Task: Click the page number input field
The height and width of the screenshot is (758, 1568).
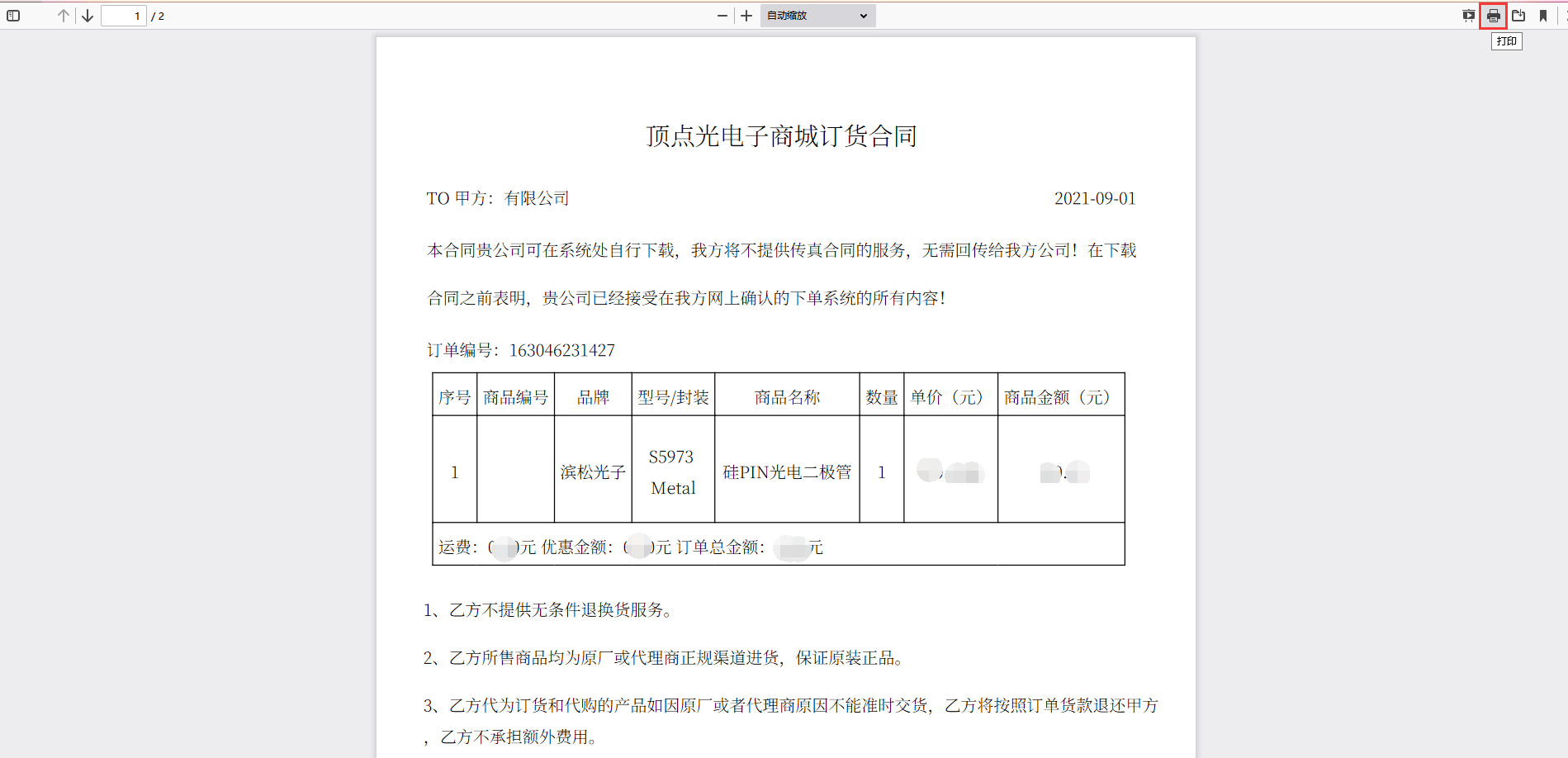Action: point(123,16)
